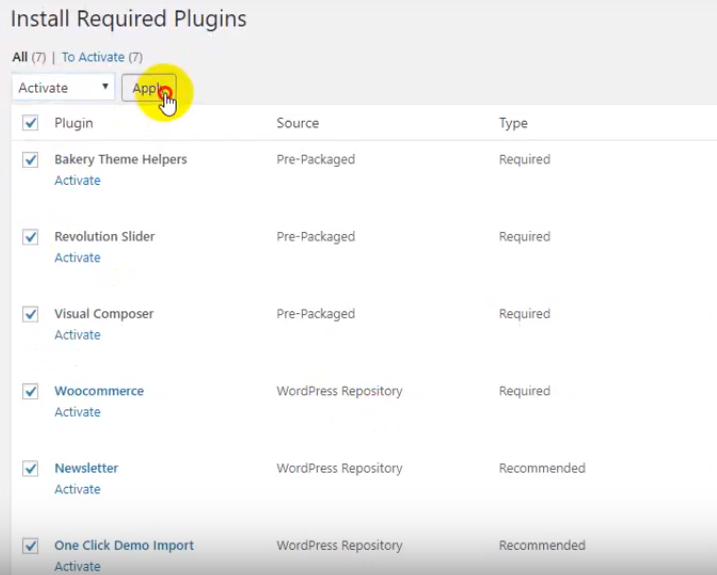Viewport: 717px width, 575px height.
Task: Uncheck the Visual Composer checkbox
Action: 30,314
